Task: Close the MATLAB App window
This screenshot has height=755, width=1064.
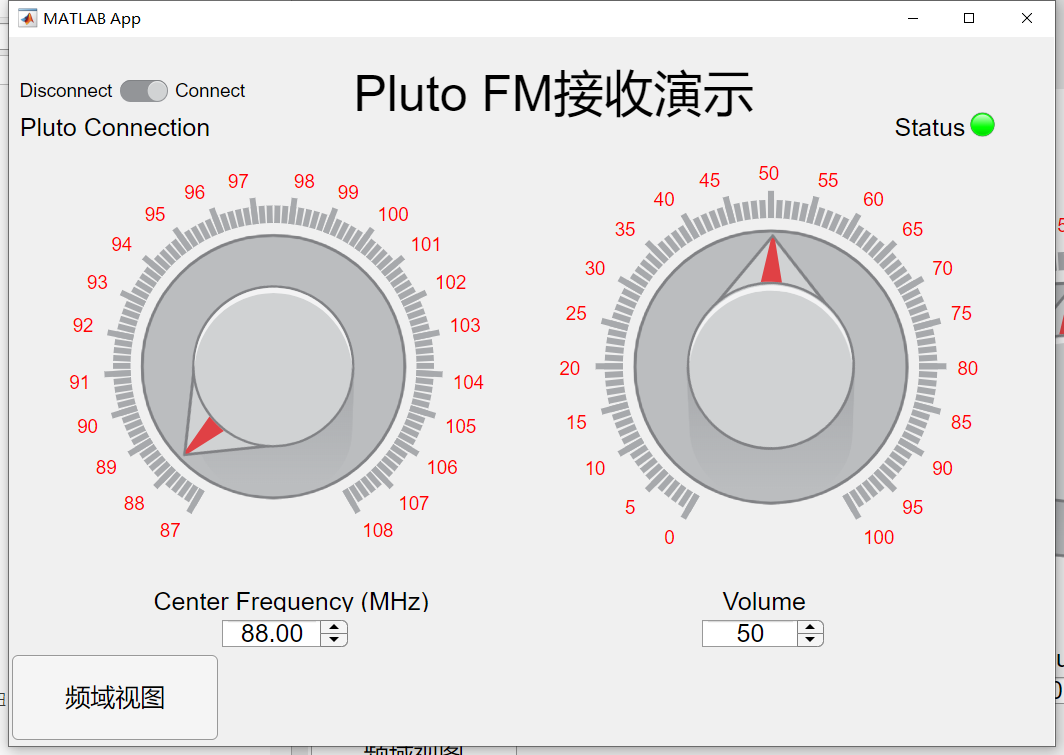Action: (1027, 18)
